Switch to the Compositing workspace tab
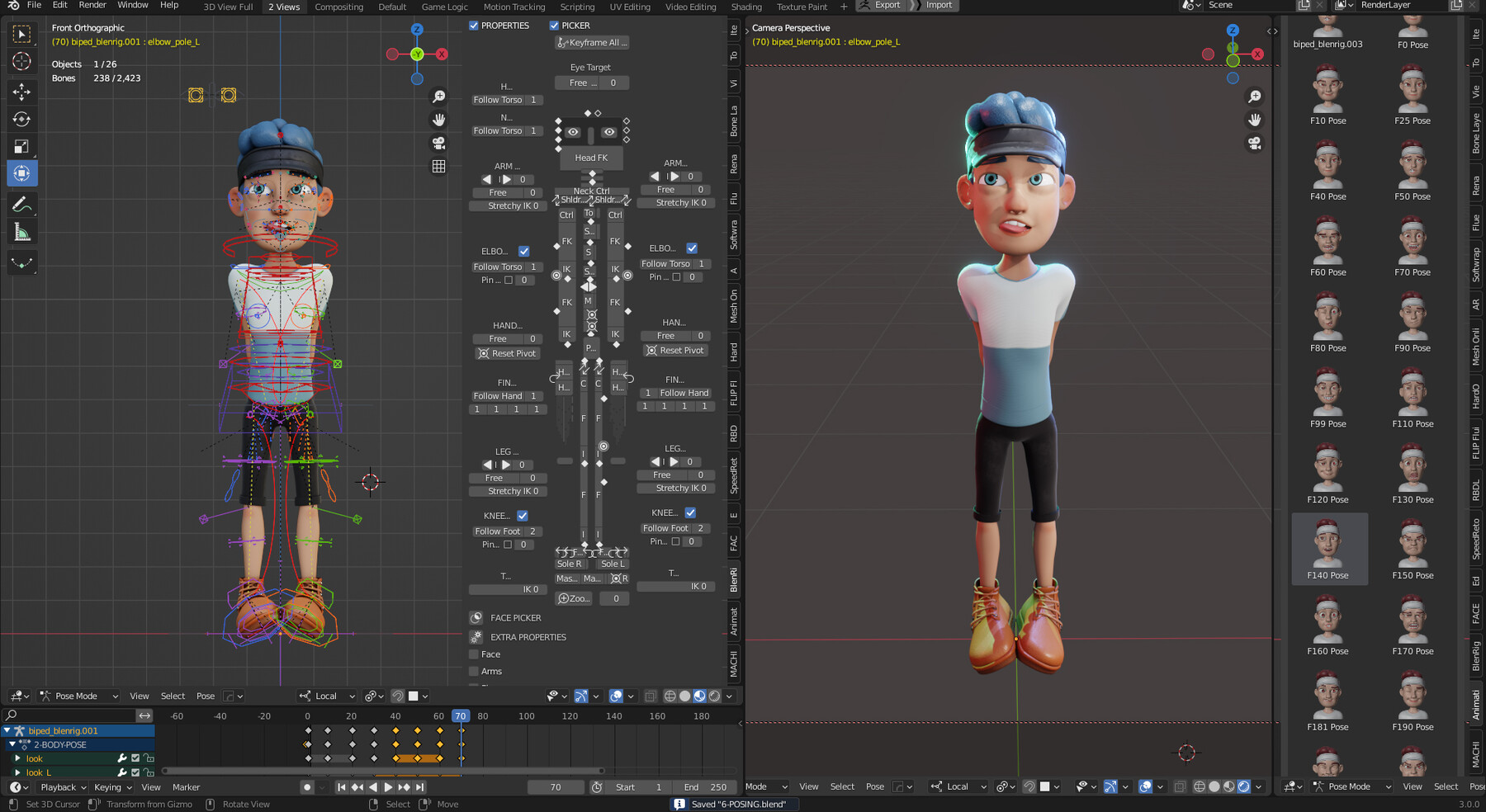Screen dimensions: 1486x812 338,7
